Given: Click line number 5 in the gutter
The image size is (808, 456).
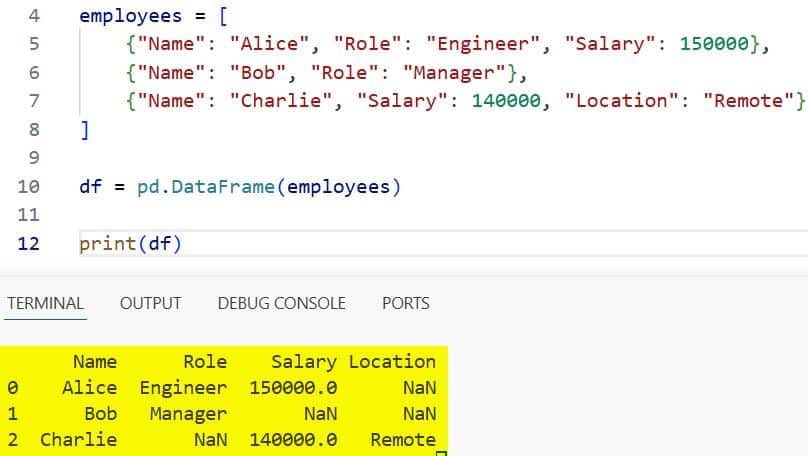Looking at the screenshot, I should click(x=34, y=44).
